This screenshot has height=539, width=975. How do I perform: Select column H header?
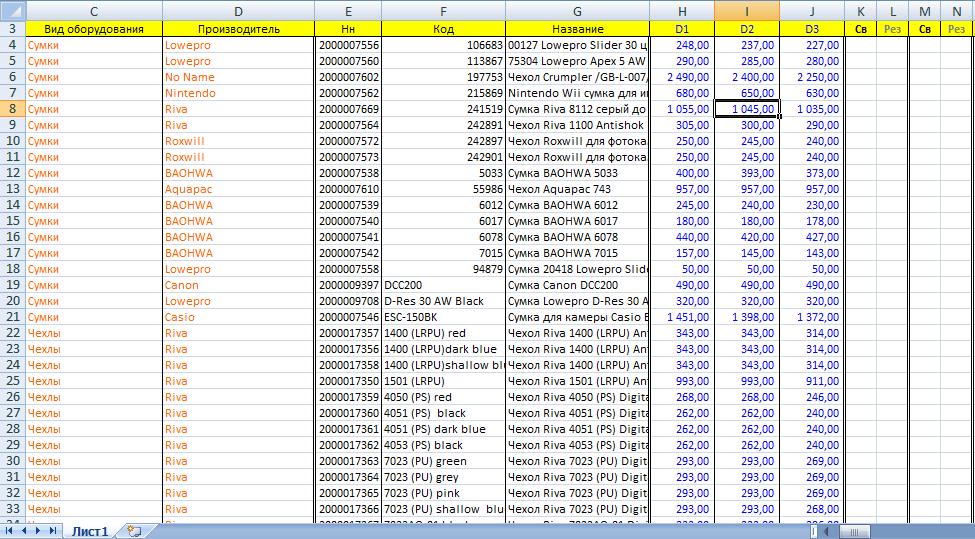[682, 11]
